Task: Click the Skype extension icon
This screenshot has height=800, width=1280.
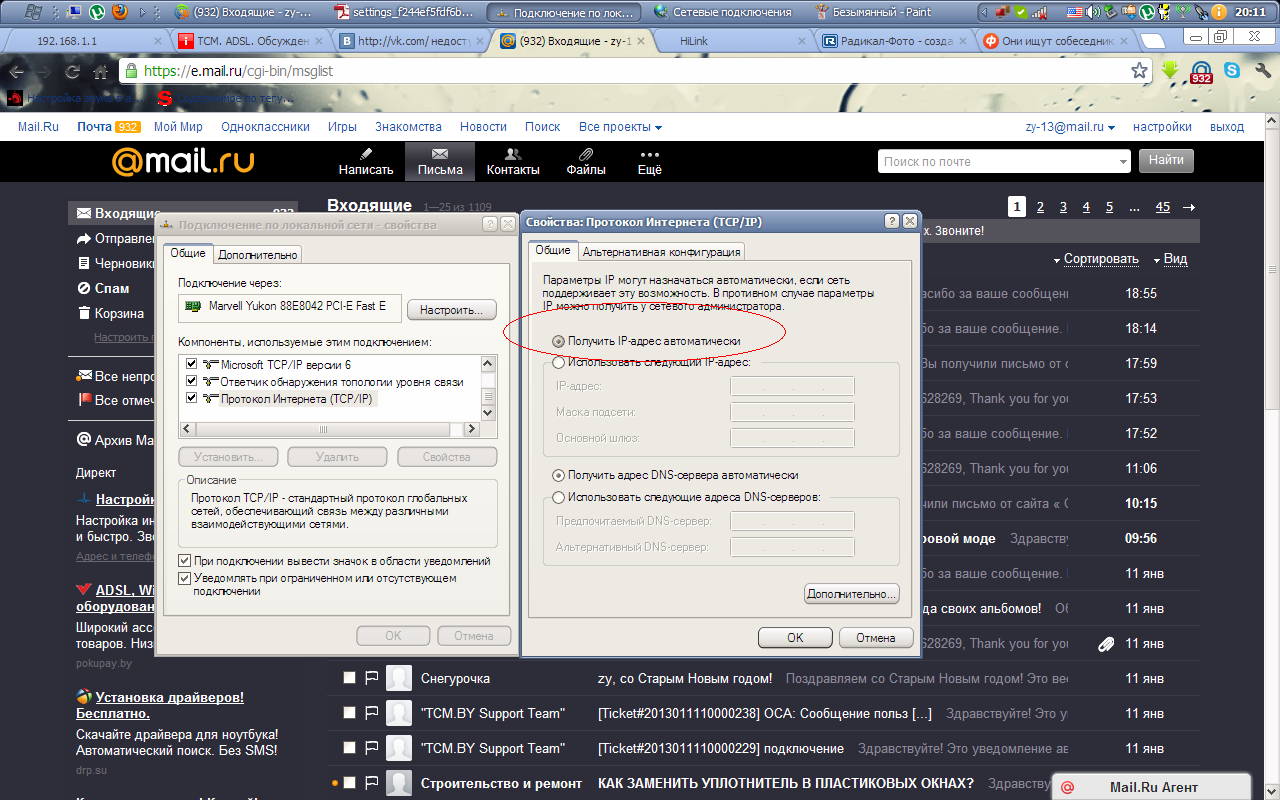Action: [1232, 71]
